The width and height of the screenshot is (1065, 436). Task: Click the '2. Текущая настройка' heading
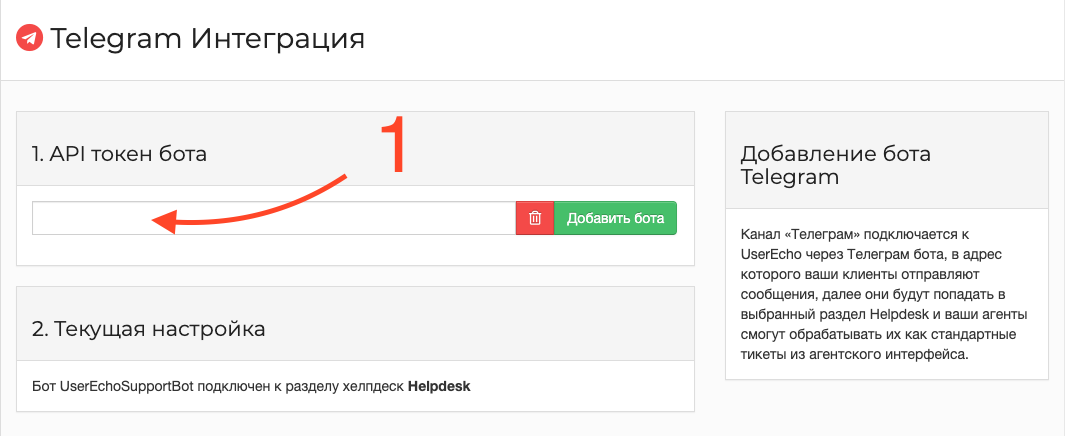[x=149, y=329]
